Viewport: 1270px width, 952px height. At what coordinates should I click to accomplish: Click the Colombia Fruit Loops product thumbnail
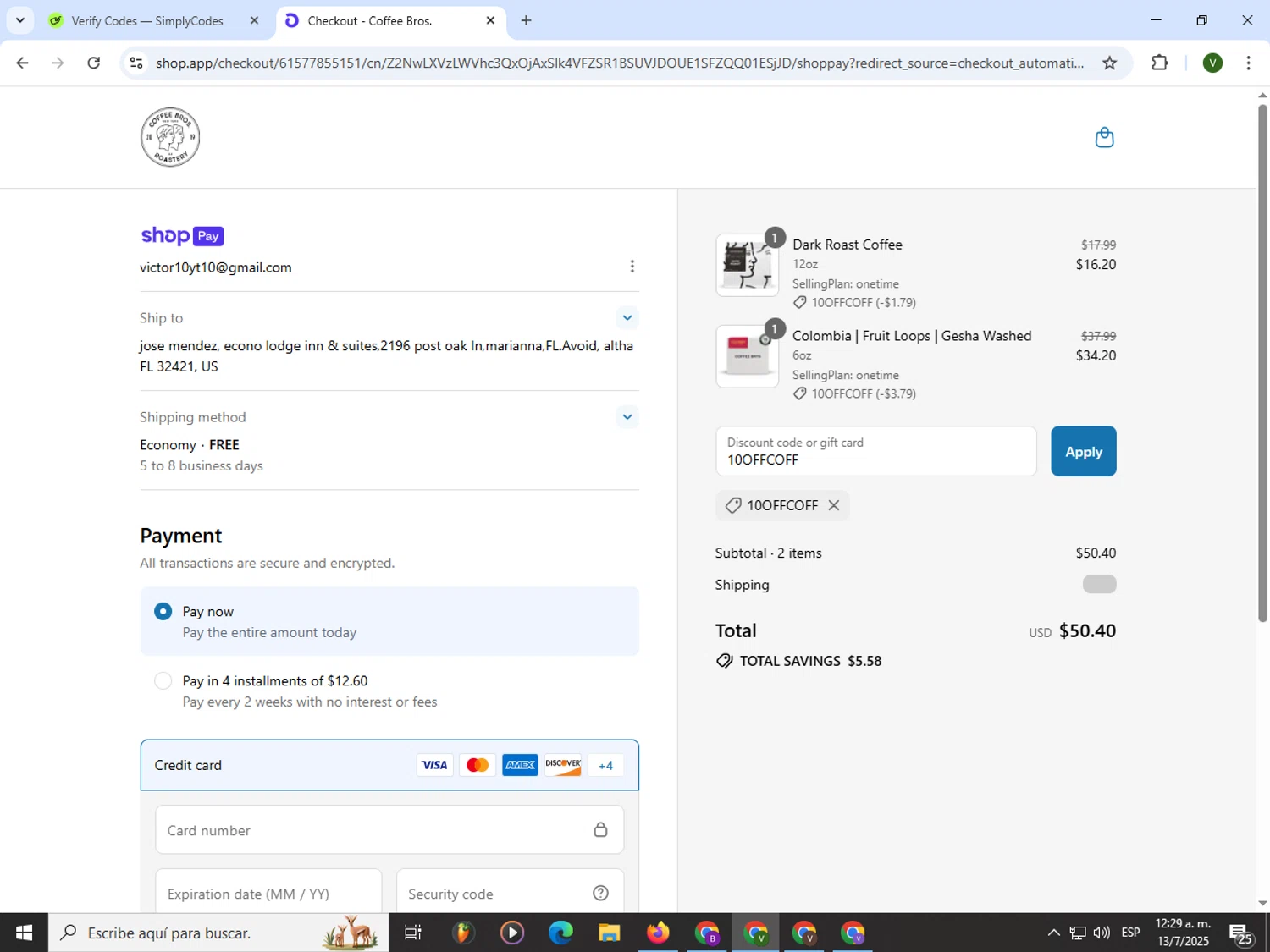(747, 356)
